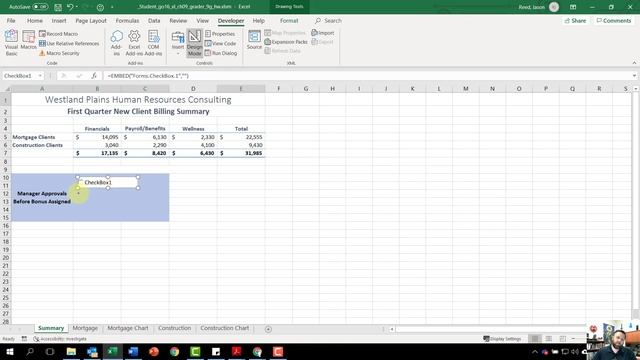Viewport: 640px width, 360px height.
Task: Open the Visual Basic editor
Action: coord(11,42)
